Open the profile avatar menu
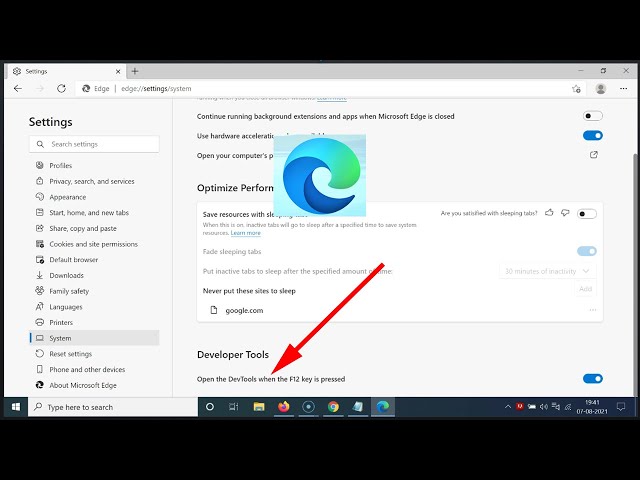This screenshot has height=480, width=640. click(600, 89)
